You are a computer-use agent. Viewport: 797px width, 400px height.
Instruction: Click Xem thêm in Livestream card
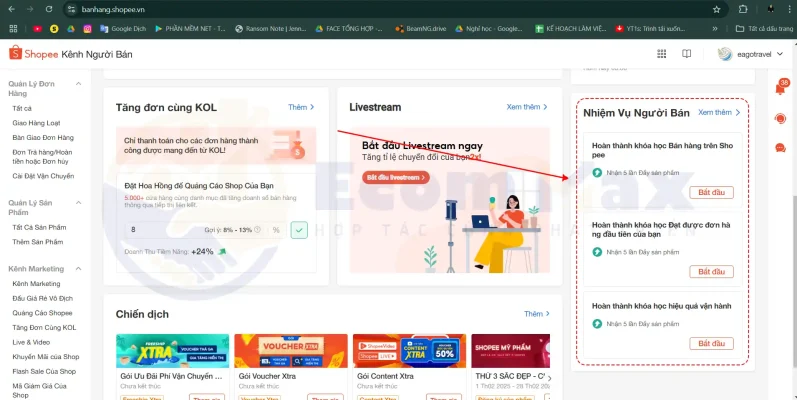coord(527,107)
